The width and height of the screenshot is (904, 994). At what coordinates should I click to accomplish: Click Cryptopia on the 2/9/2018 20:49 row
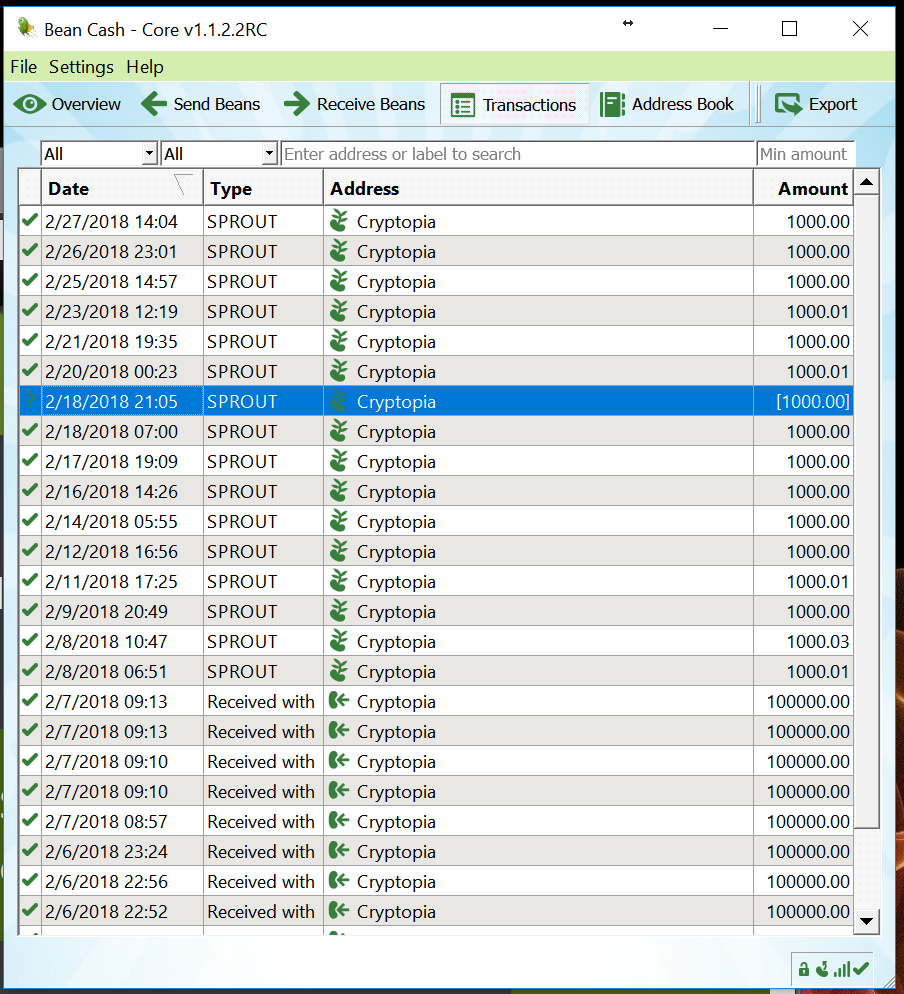[x=396, y=612]
